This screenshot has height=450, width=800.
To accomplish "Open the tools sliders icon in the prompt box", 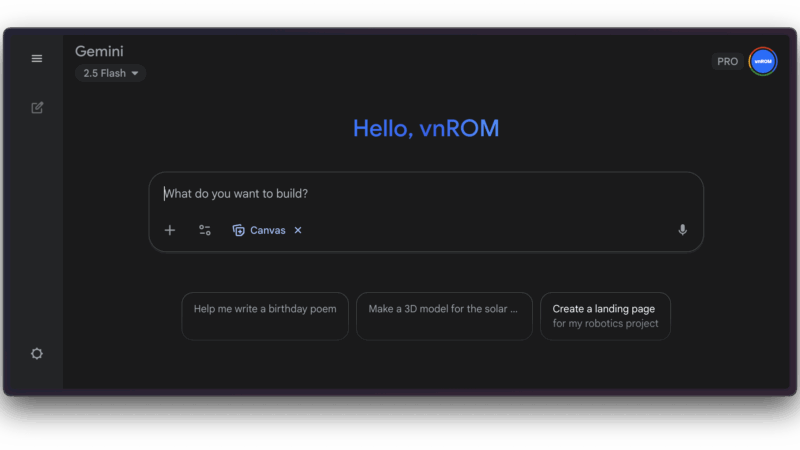I will pos(205,230).
